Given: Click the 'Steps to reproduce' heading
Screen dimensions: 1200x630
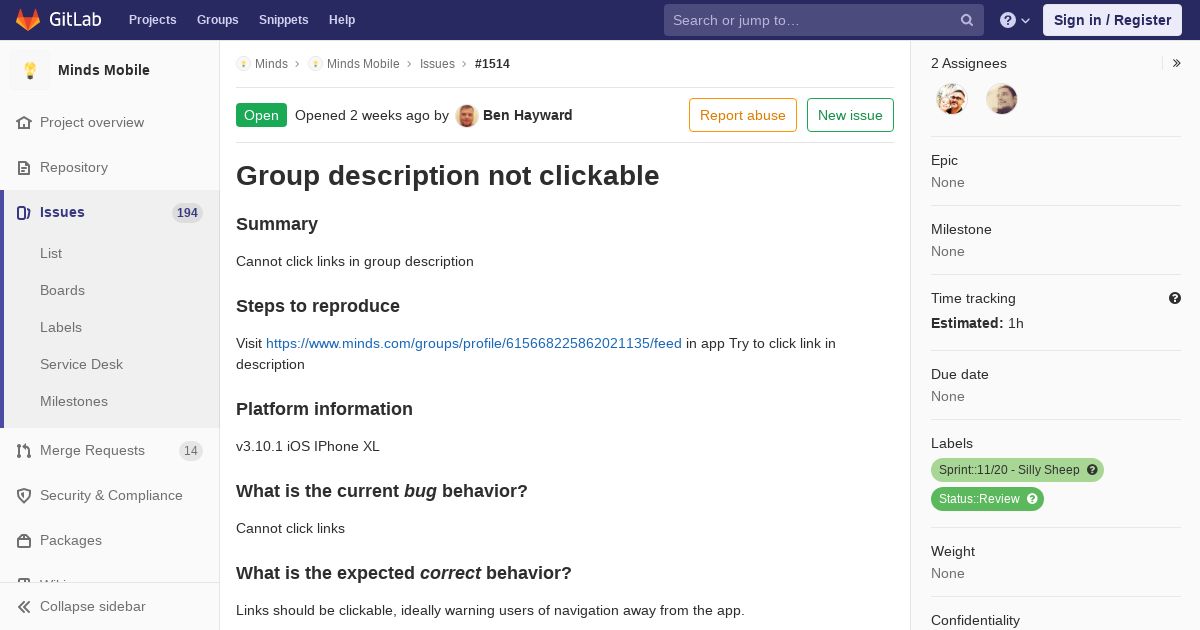Looking at the screenshot, I should pyautogui.click(x=318, y=306).
